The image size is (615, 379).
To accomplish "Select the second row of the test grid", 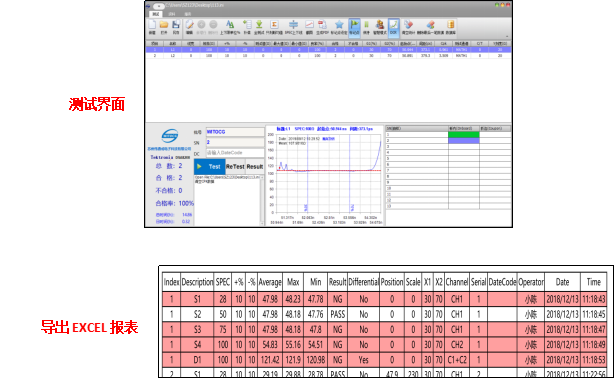I will click(328, 56).
